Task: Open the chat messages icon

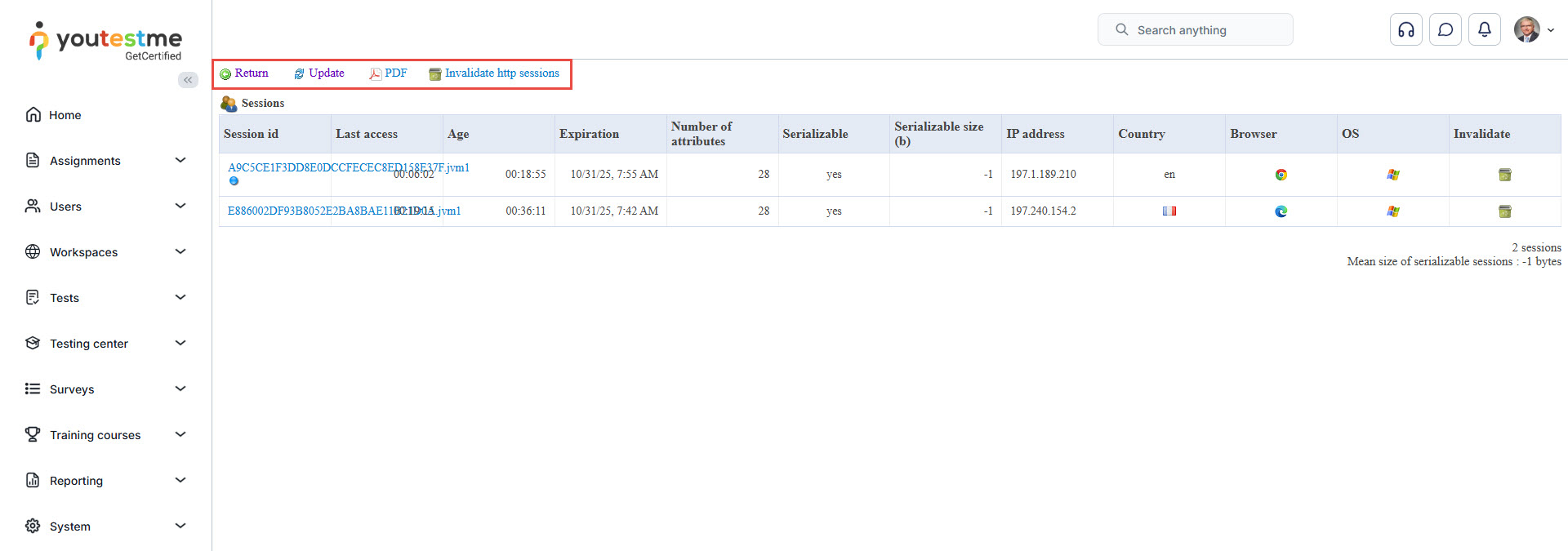Action: (1445, 30)
